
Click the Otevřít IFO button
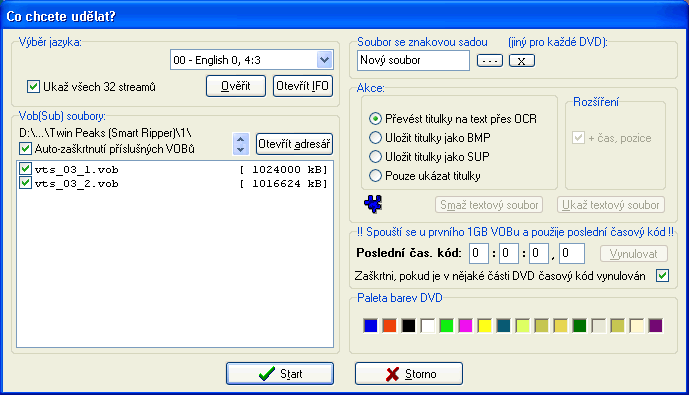(x=303, y=86)
